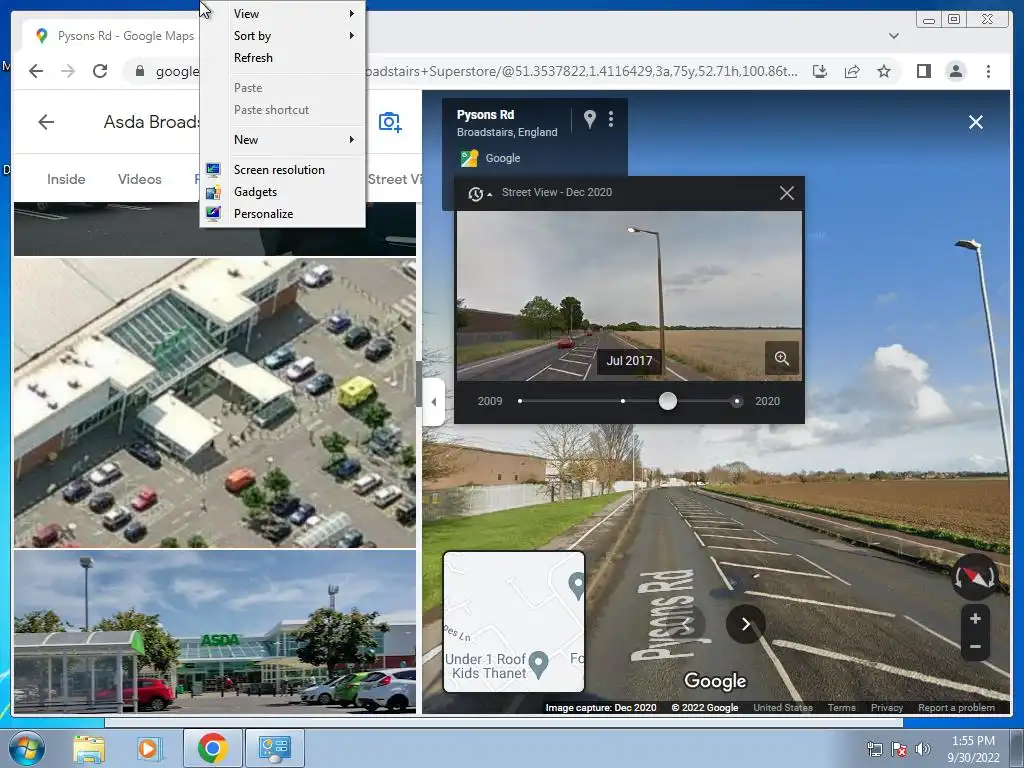1024x768 pixels.
Task: Click the back arrow beside Asda Broadstairs
Action: 46,122
